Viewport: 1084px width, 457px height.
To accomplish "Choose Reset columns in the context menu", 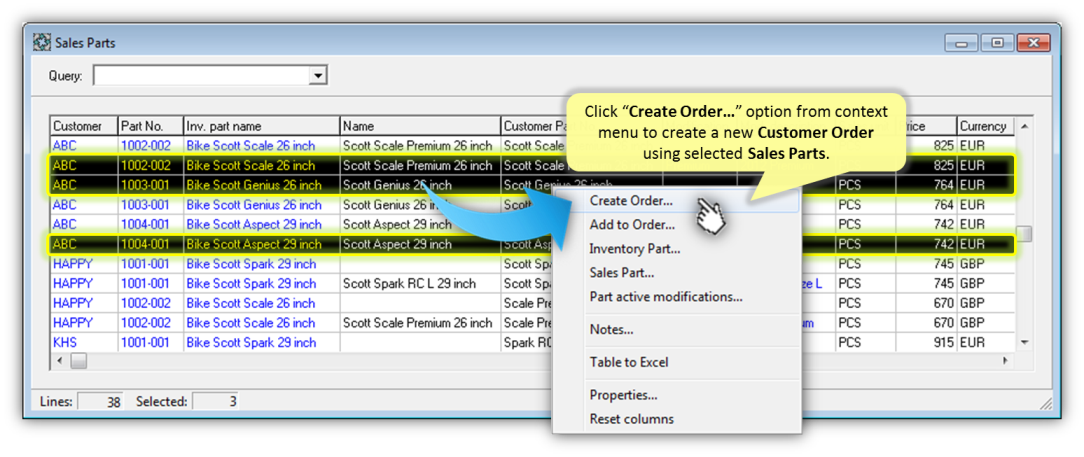I will point(631,419).
